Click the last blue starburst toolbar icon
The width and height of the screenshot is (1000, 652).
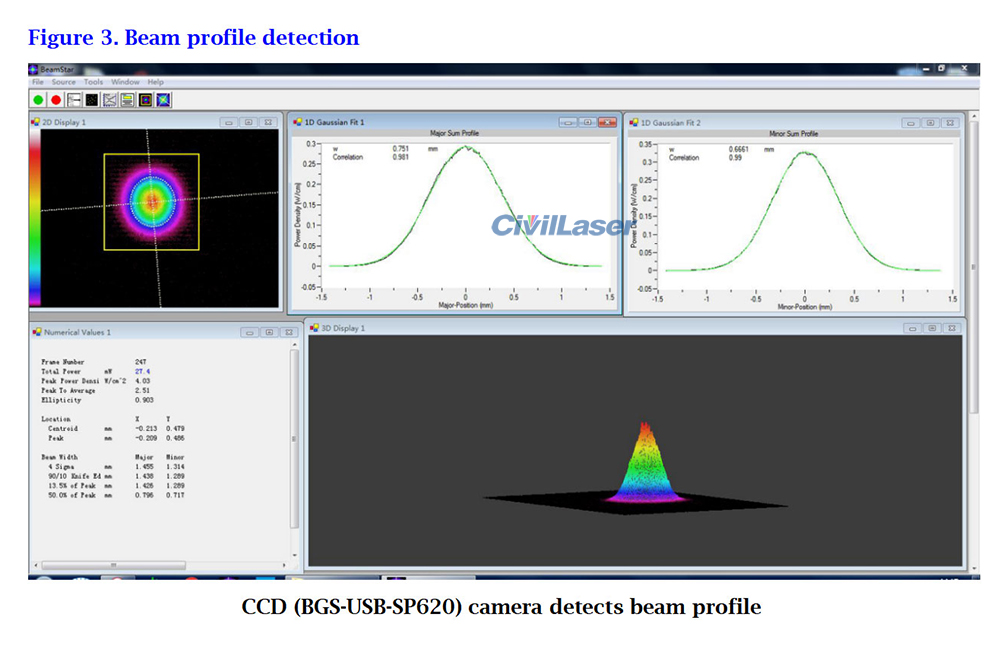click(x=163, y=100)
